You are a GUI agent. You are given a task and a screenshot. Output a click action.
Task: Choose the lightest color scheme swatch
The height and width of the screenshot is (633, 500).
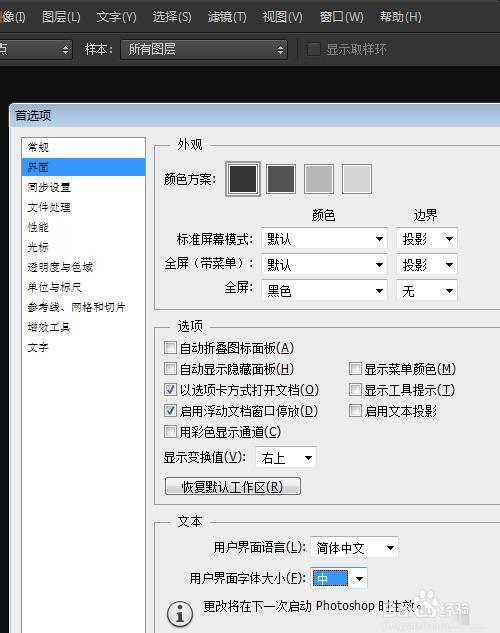click(x=357, y=179)
